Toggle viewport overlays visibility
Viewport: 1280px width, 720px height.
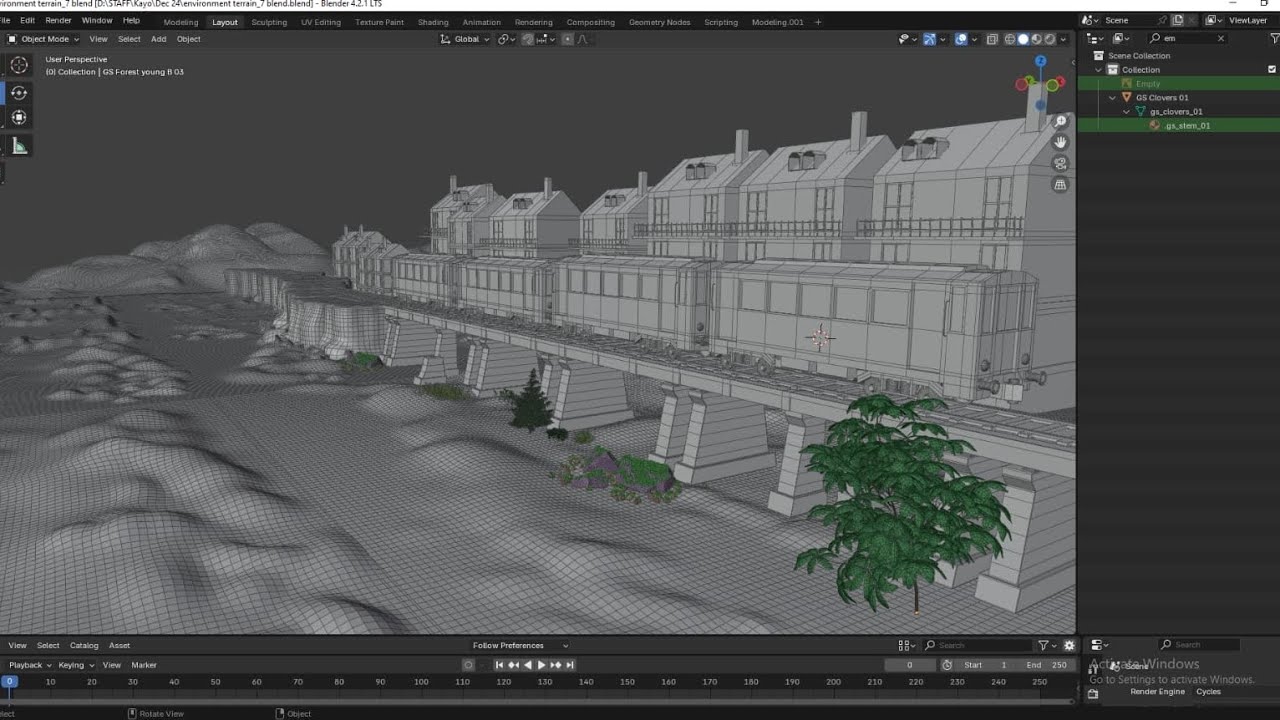(x=961, y=39)
